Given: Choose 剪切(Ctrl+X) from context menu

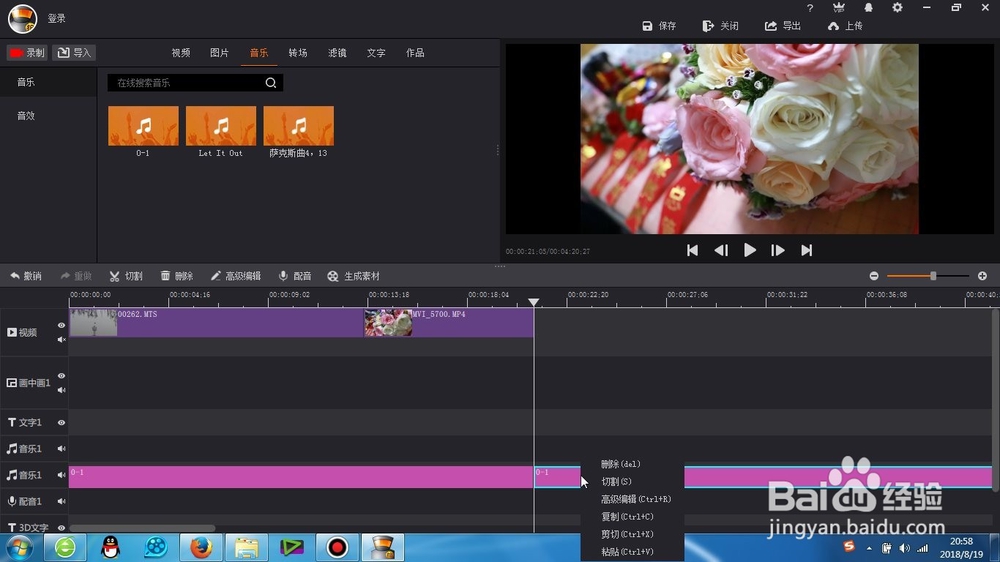Looking at the screenshot, I should 628,535.
